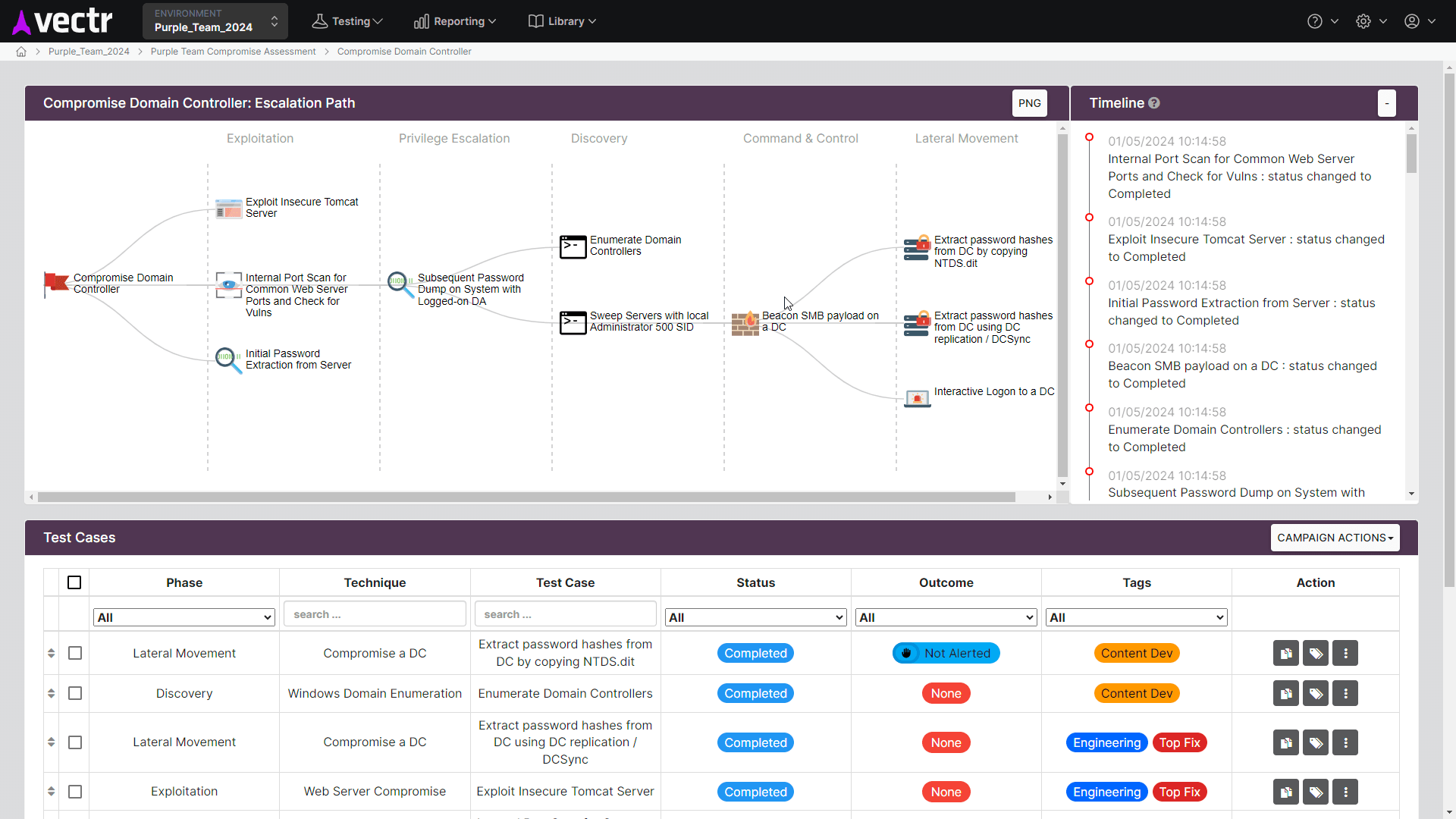
Task: Go to Purple Team Compromise Assessment breadcrumb
Action: (233, 52)
